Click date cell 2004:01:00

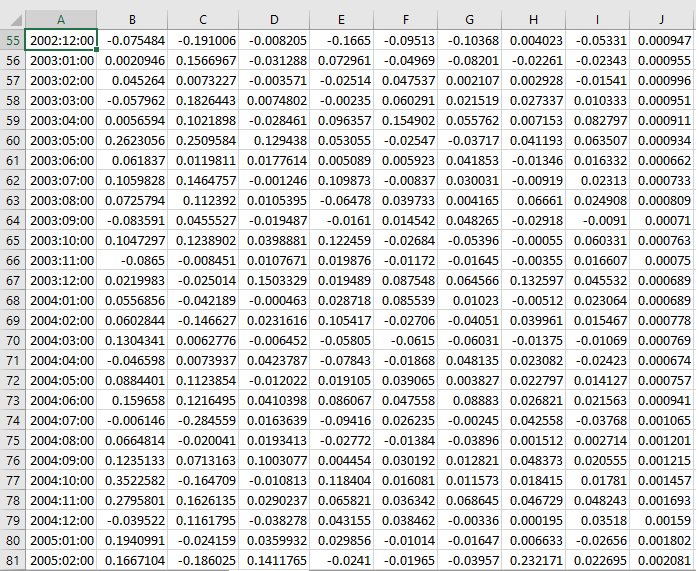click(x=61, y=300)
